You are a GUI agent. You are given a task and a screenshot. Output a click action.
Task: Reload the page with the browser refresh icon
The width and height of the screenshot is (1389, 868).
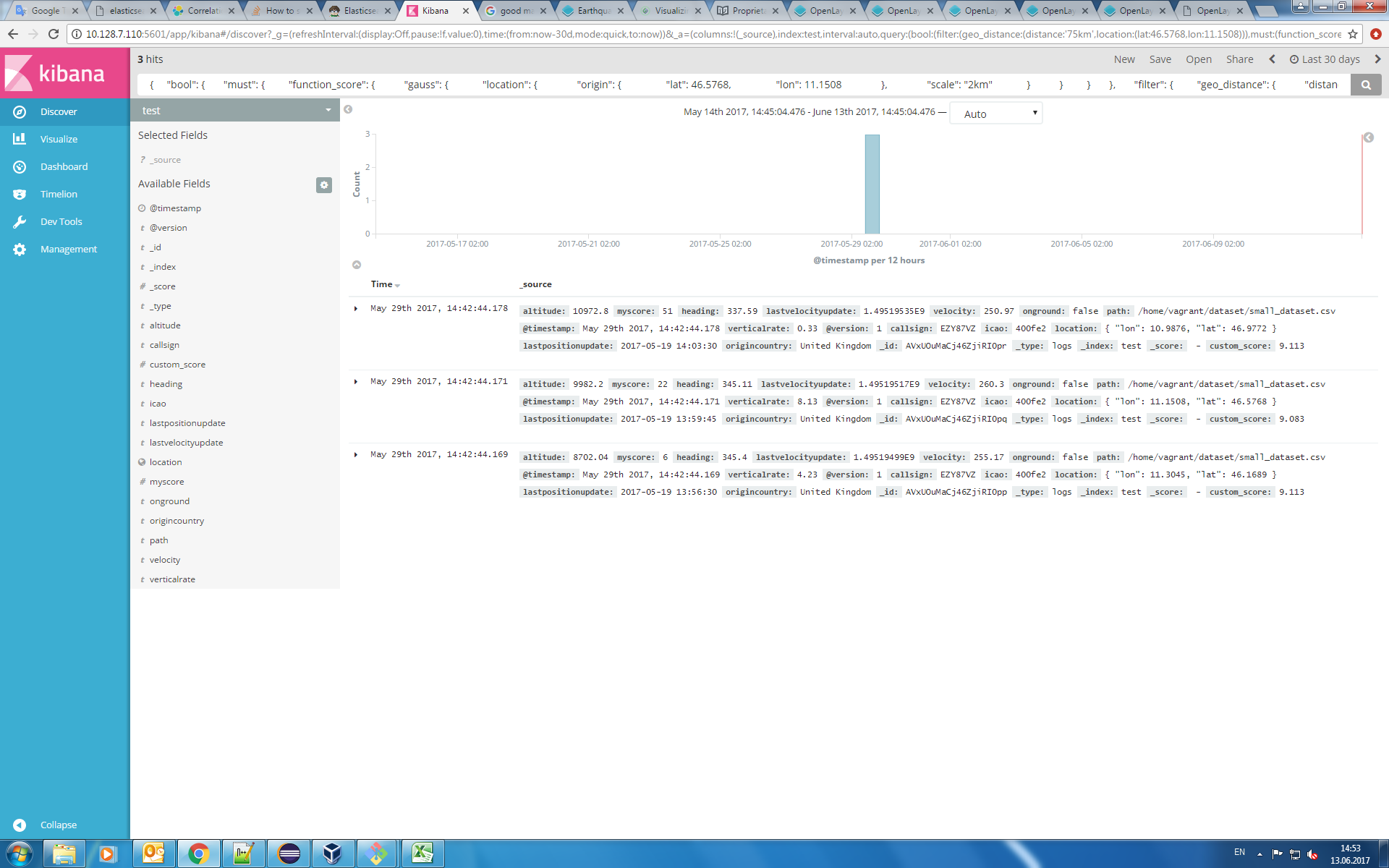[x=53, y=34]
